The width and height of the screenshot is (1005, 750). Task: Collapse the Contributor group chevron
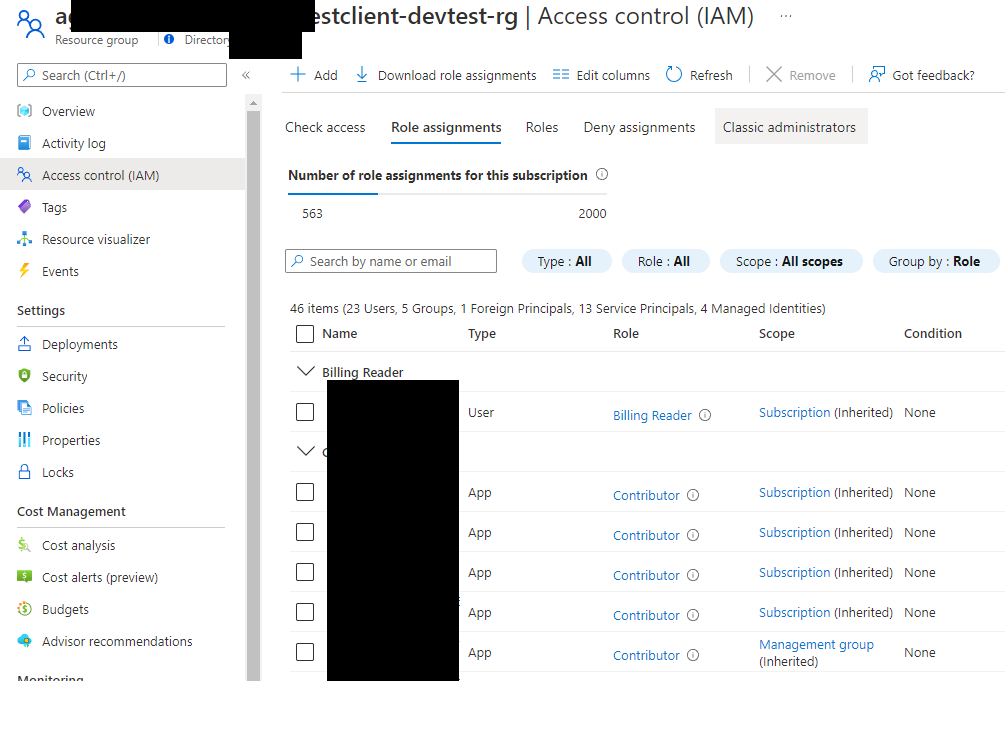[306, 451]
